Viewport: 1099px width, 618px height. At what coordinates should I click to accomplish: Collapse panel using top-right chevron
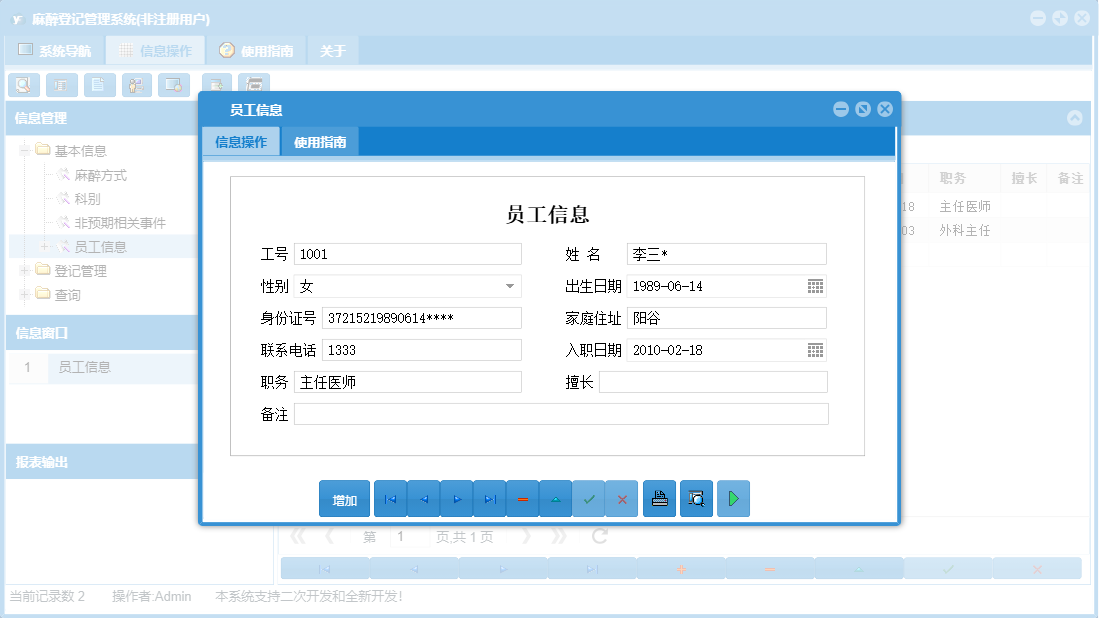pyautogui.click(x=1076, y=117)
